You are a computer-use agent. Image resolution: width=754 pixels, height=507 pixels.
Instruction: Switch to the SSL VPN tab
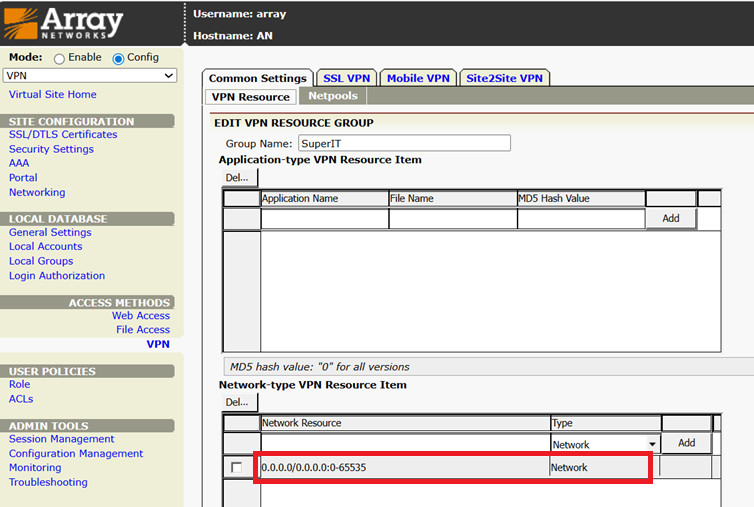pos(346,78)
